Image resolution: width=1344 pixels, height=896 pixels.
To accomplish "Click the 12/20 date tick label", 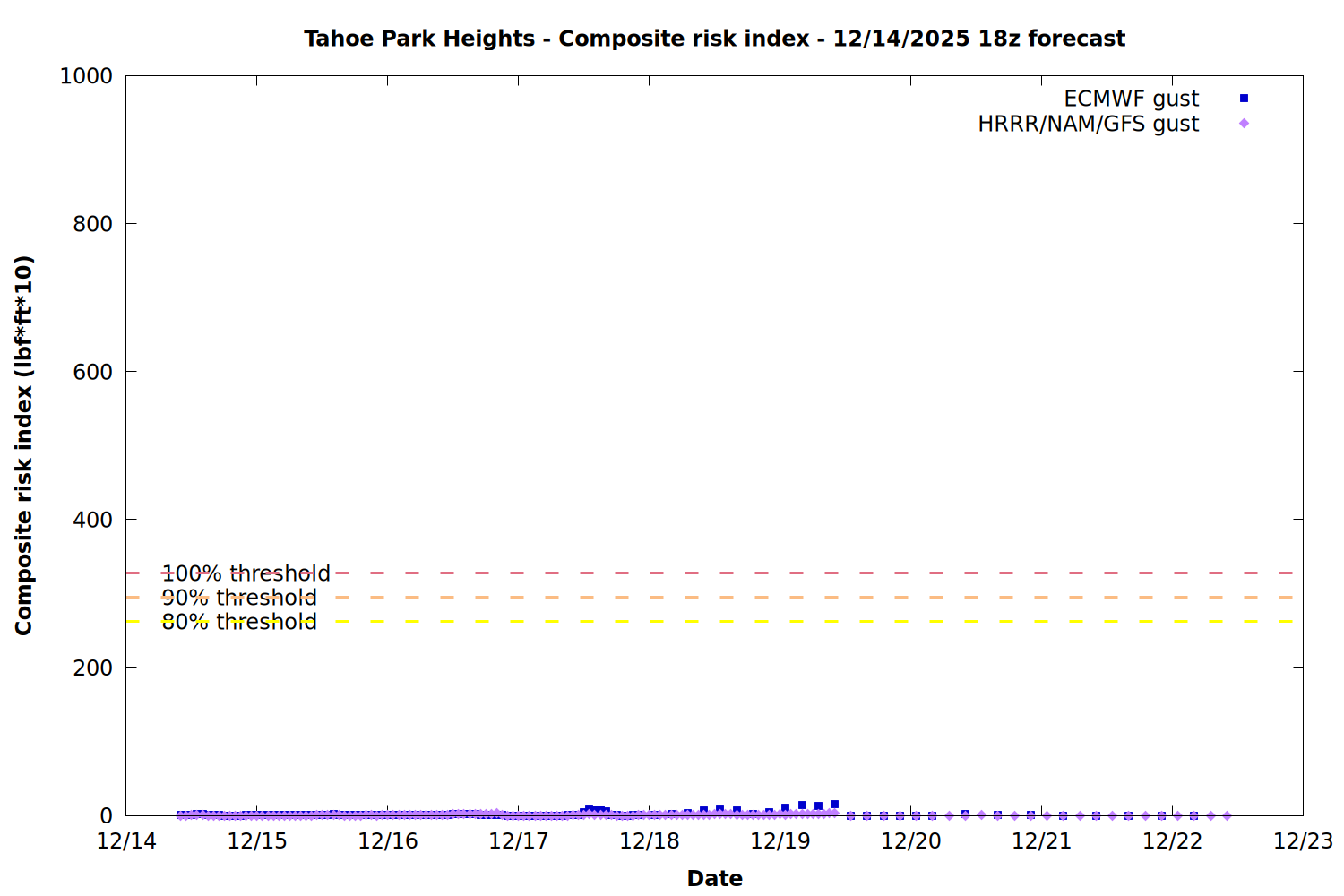I will [x=911, y=841].
